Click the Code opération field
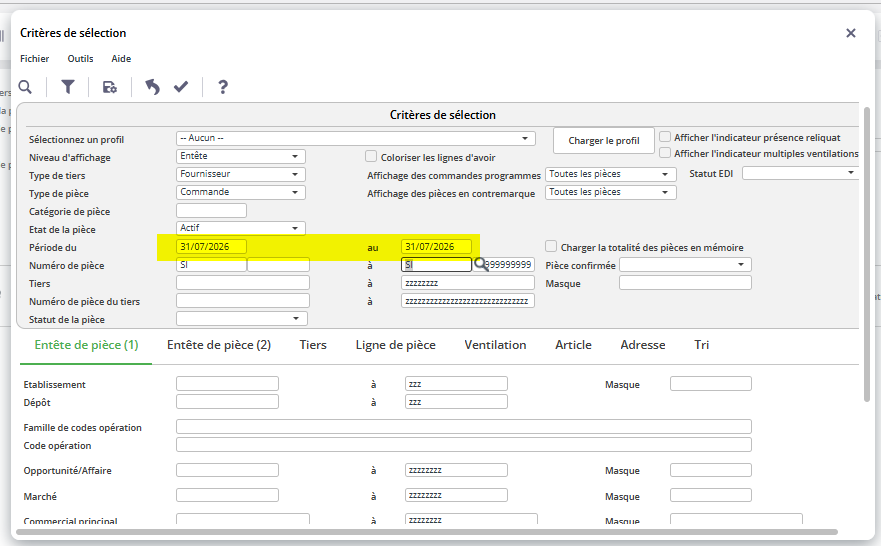The width and height of the screenshot is (881, 546). (x=464, y=444)
